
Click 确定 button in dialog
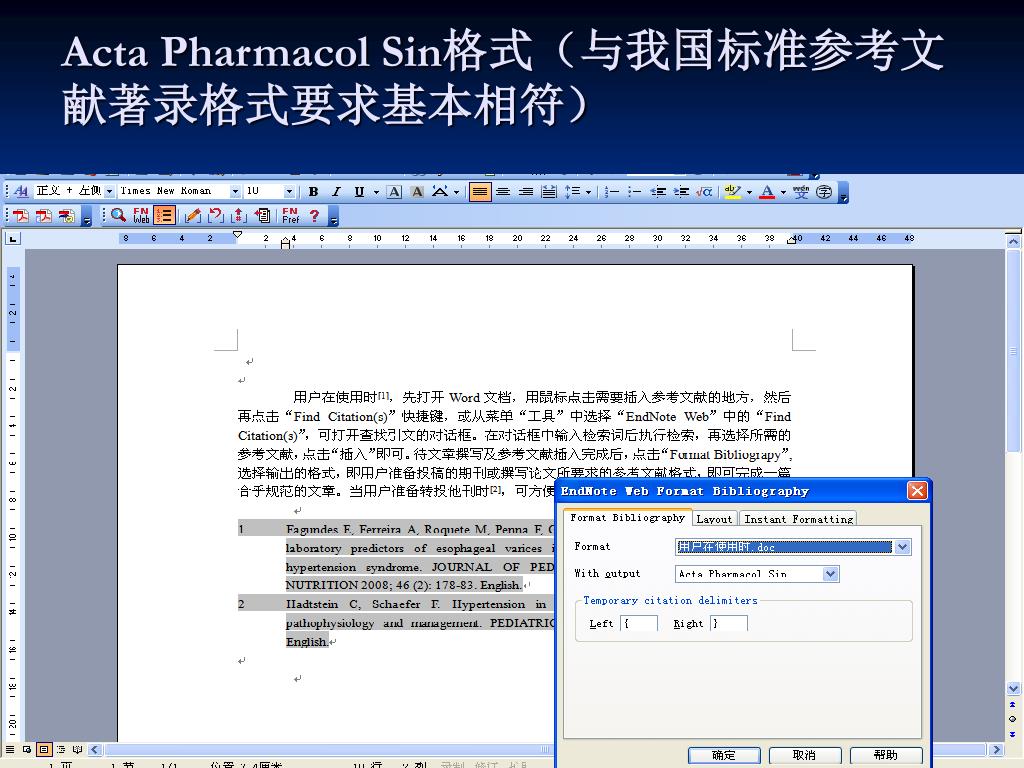tap(724, 755)
